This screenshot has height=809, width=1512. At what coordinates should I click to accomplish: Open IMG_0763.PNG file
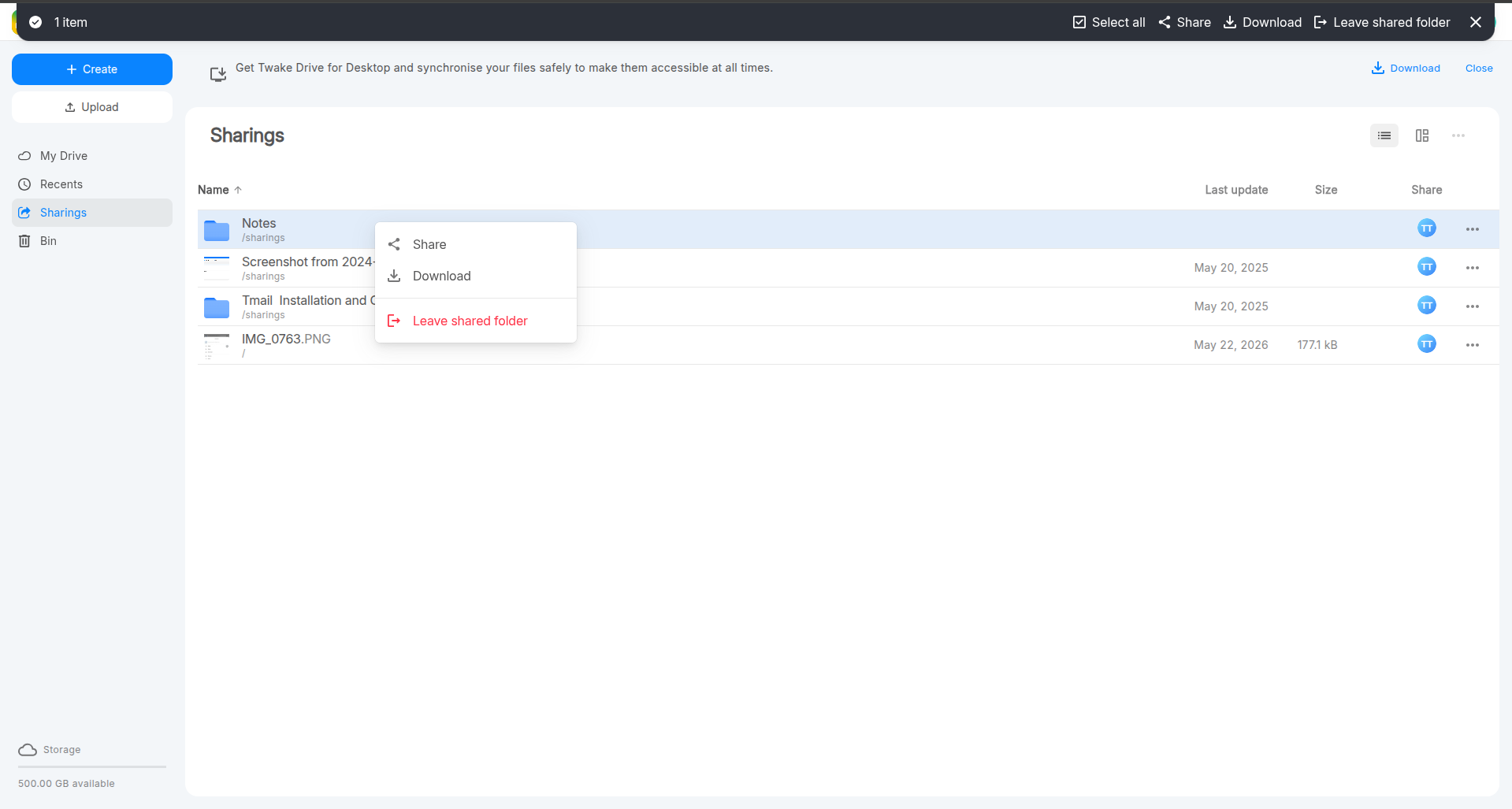(286, 339)
